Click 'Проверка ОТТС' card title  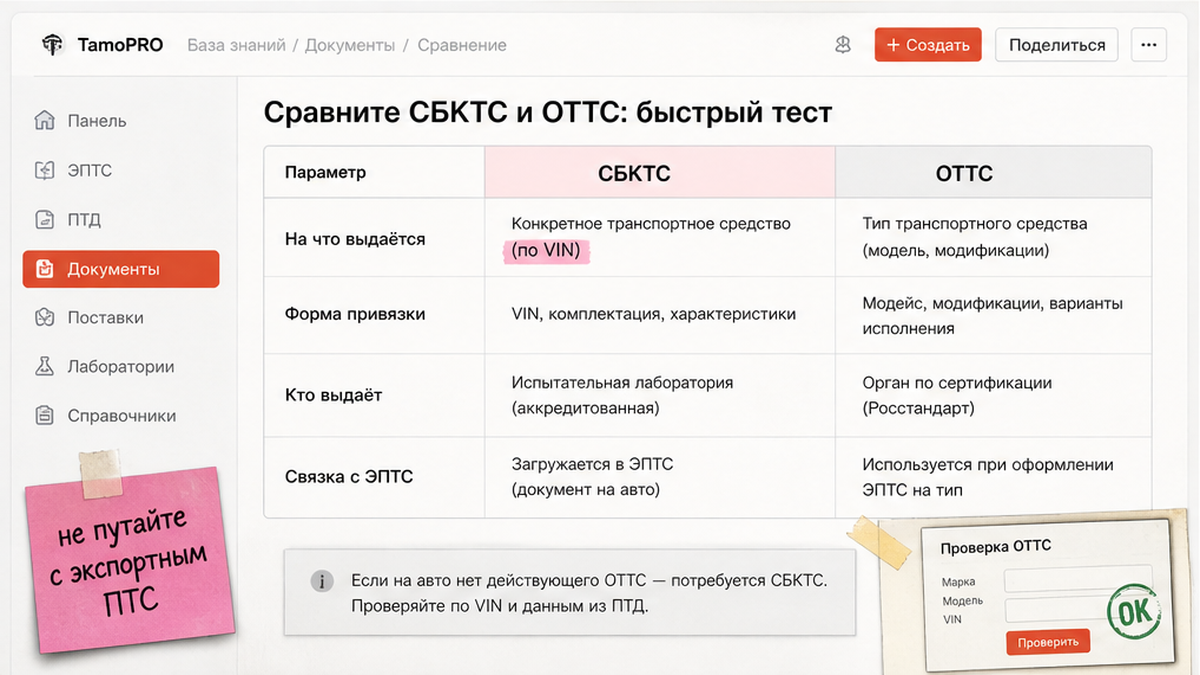[x=996, y=547]
